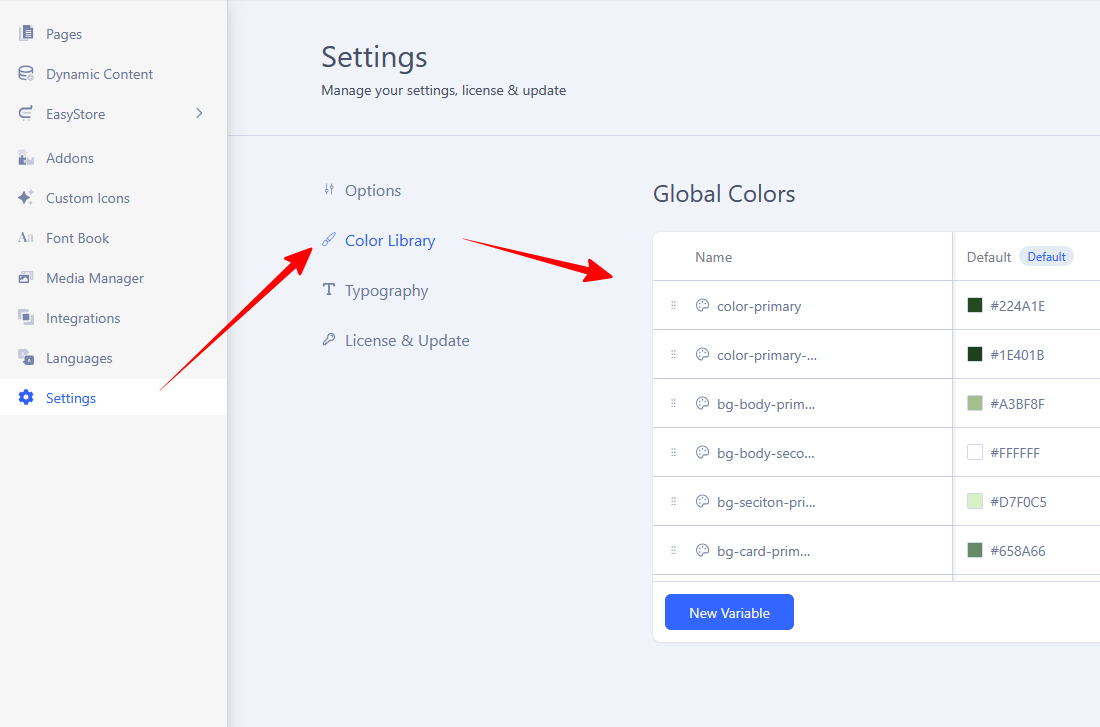Click the Dynamic Content database icon
Viewport: 1100px width, 727px height.
coord(26,74)
